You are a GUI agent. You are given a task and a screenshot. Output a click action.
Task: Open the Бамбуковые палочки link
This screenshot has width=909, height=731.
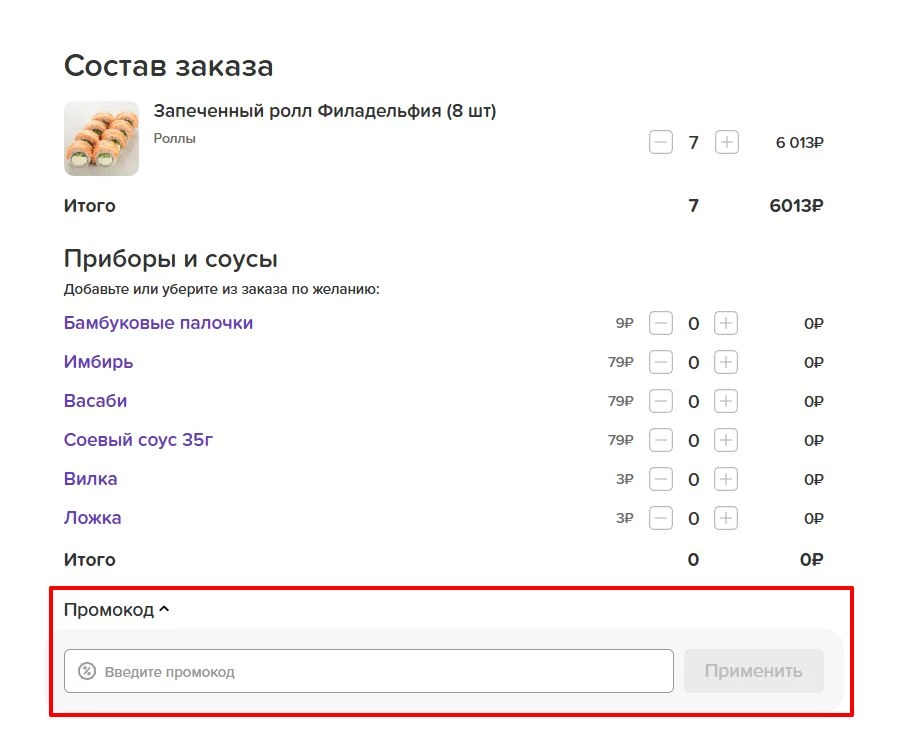coord(158,324)
